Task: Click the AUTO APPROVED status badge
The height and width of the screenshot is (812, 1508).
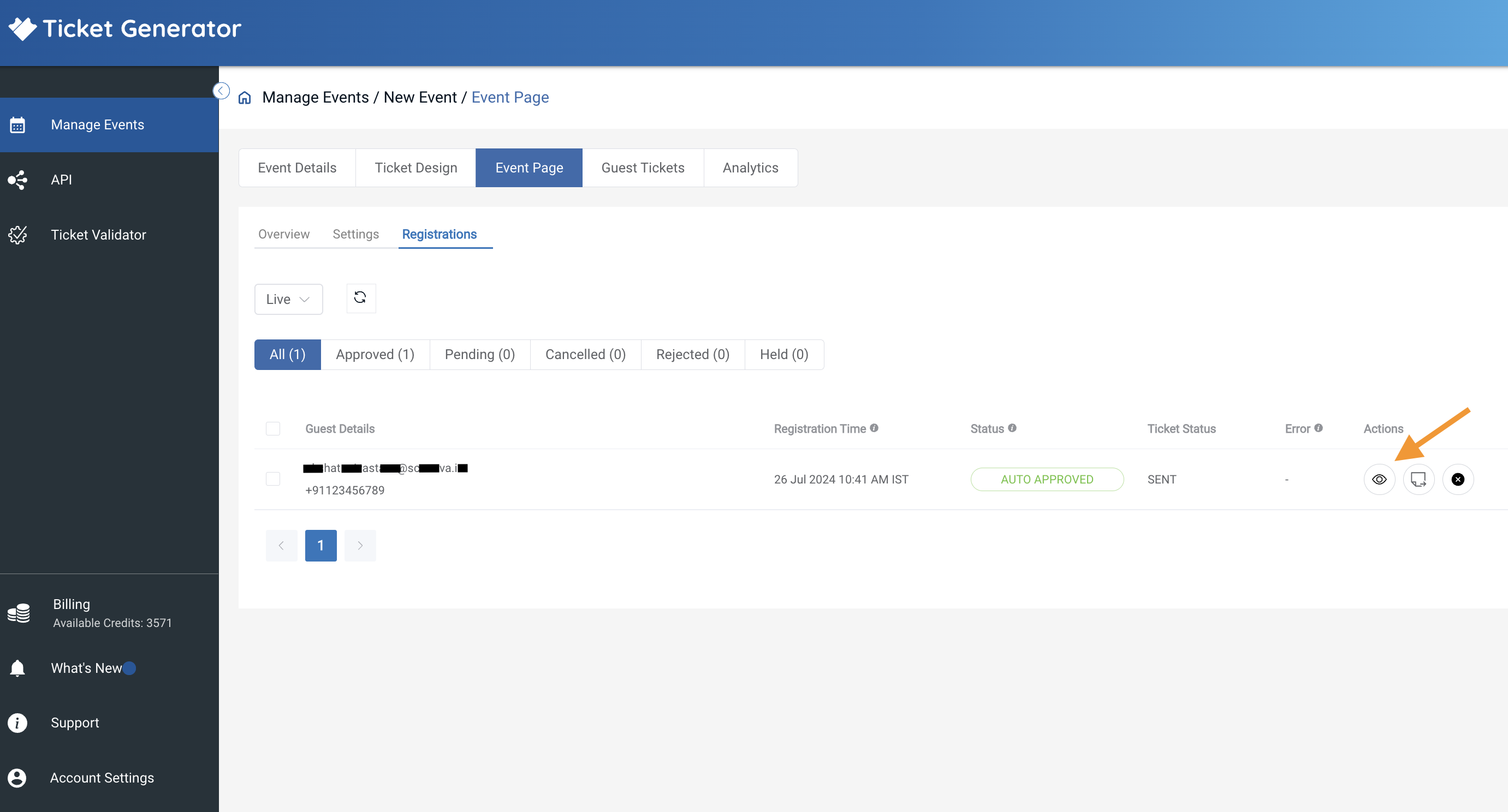Action: [x=1047, y=479]
